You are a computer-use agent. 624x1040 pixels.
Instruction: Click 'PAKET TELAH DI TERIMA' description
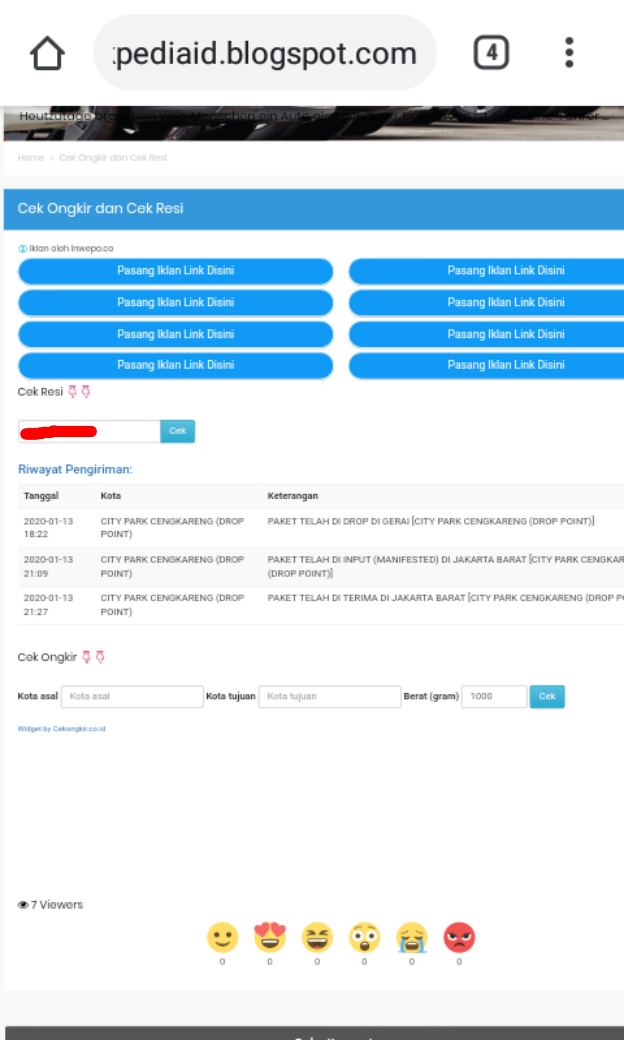click(x=445, y=598)
